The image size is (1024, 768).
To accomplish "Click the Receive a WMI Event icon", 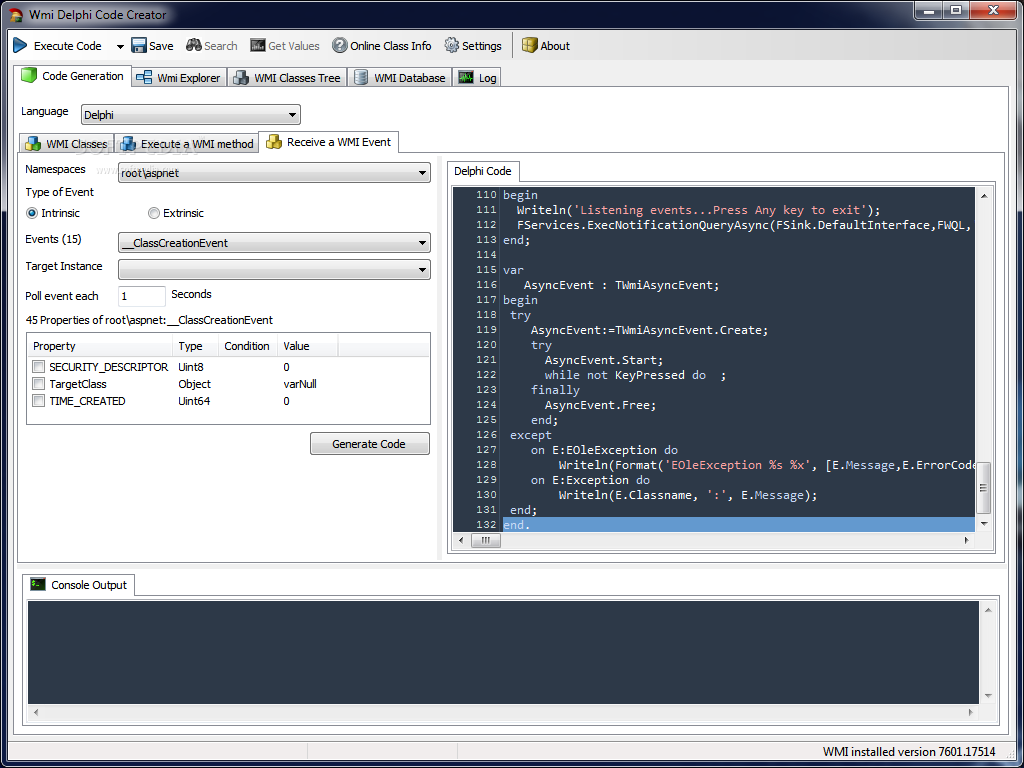I will click(274, 142).
